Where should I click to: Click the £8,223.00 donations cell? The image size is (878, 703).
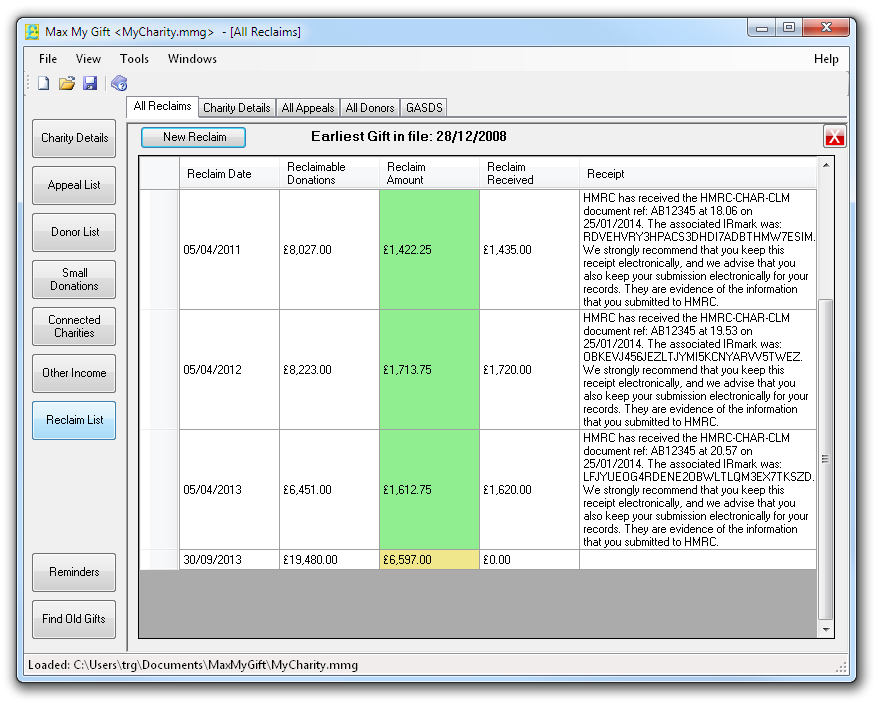tap(329, 370)
